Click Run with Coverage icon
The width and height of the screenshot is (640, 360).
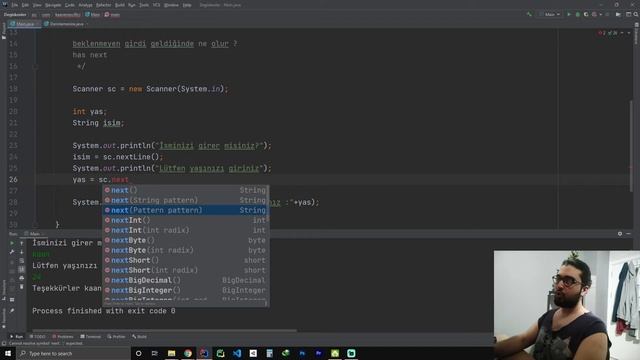coord(586,14)
